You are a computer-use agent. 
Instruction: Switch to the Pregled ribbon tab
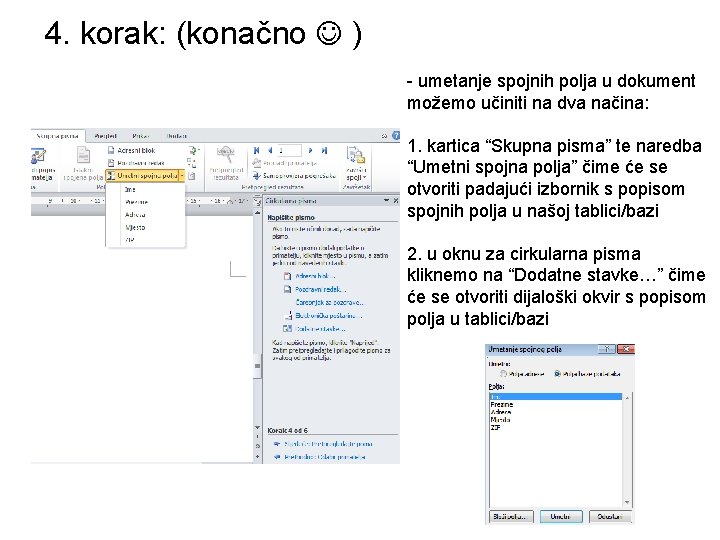tap(106, 136)
